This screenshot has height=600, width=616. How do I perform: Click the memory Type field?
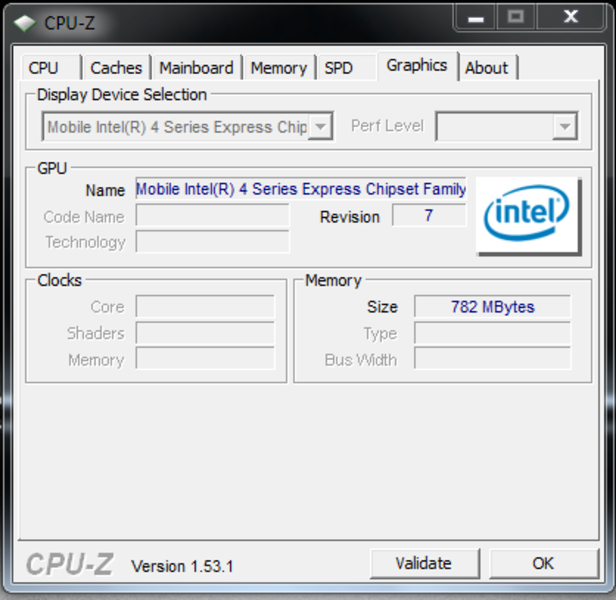[x=493, y=332]
